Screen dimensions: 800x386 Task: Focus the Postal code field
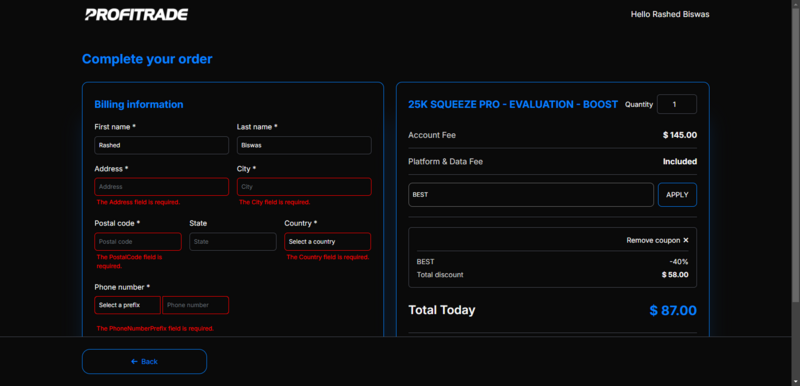pyautogui.click(x=138, y=242)
